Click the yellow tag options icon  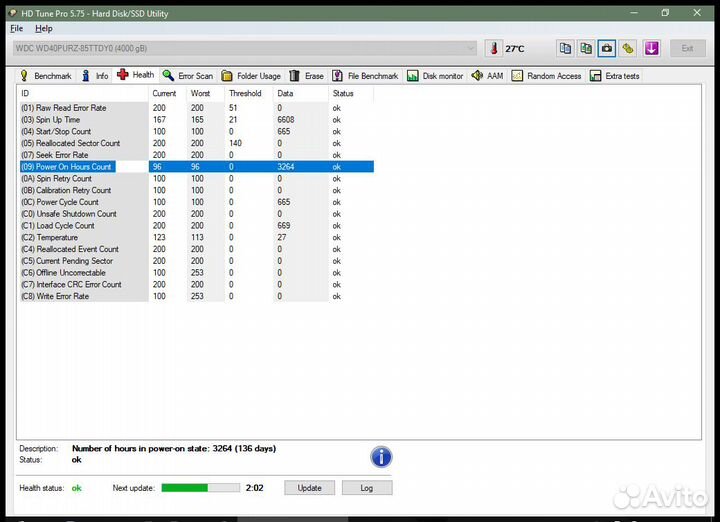tap(628, 48)
